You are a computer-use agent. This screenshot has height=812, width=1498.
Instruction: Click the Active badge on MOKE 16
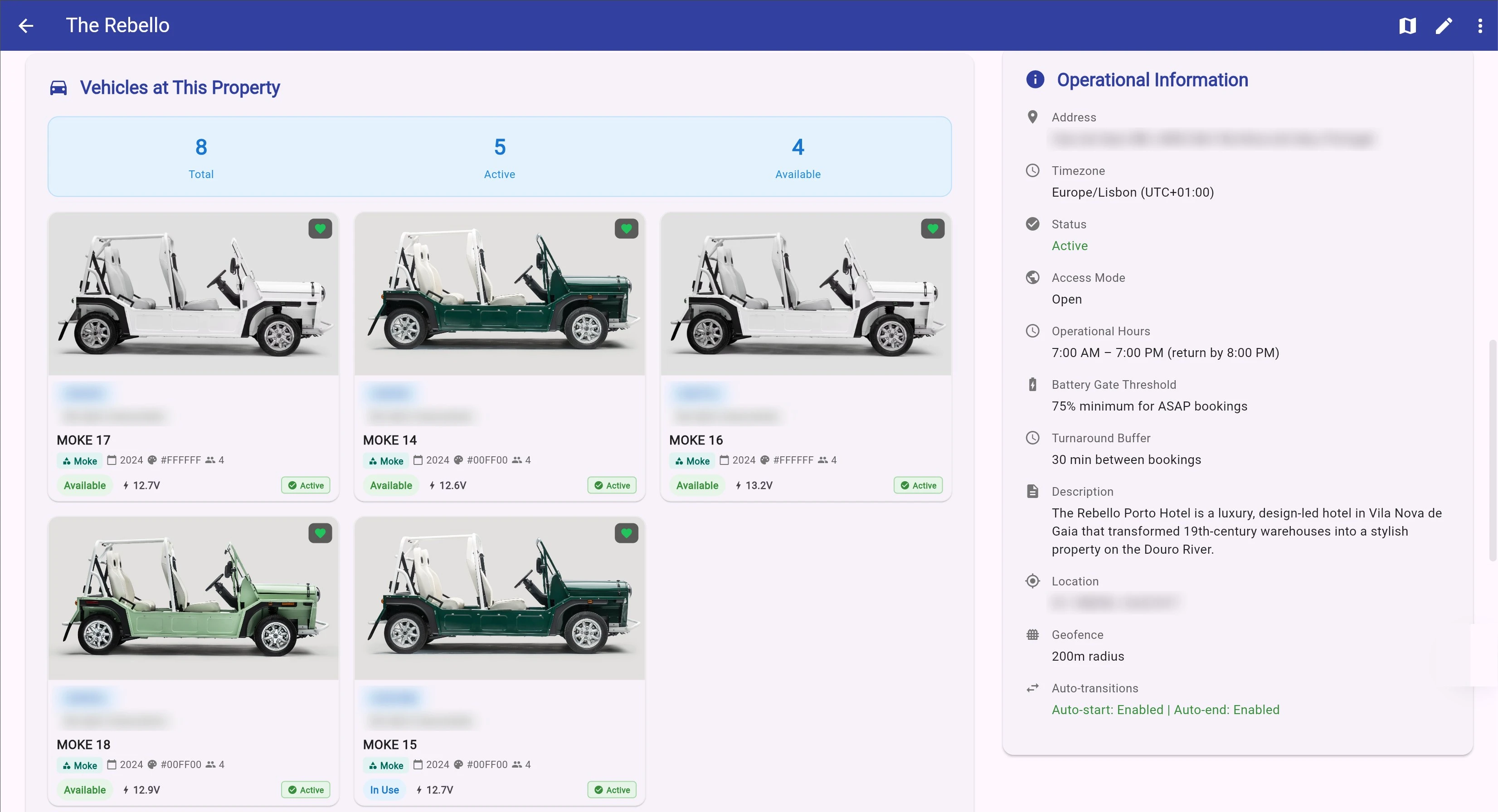pos(918,485)
